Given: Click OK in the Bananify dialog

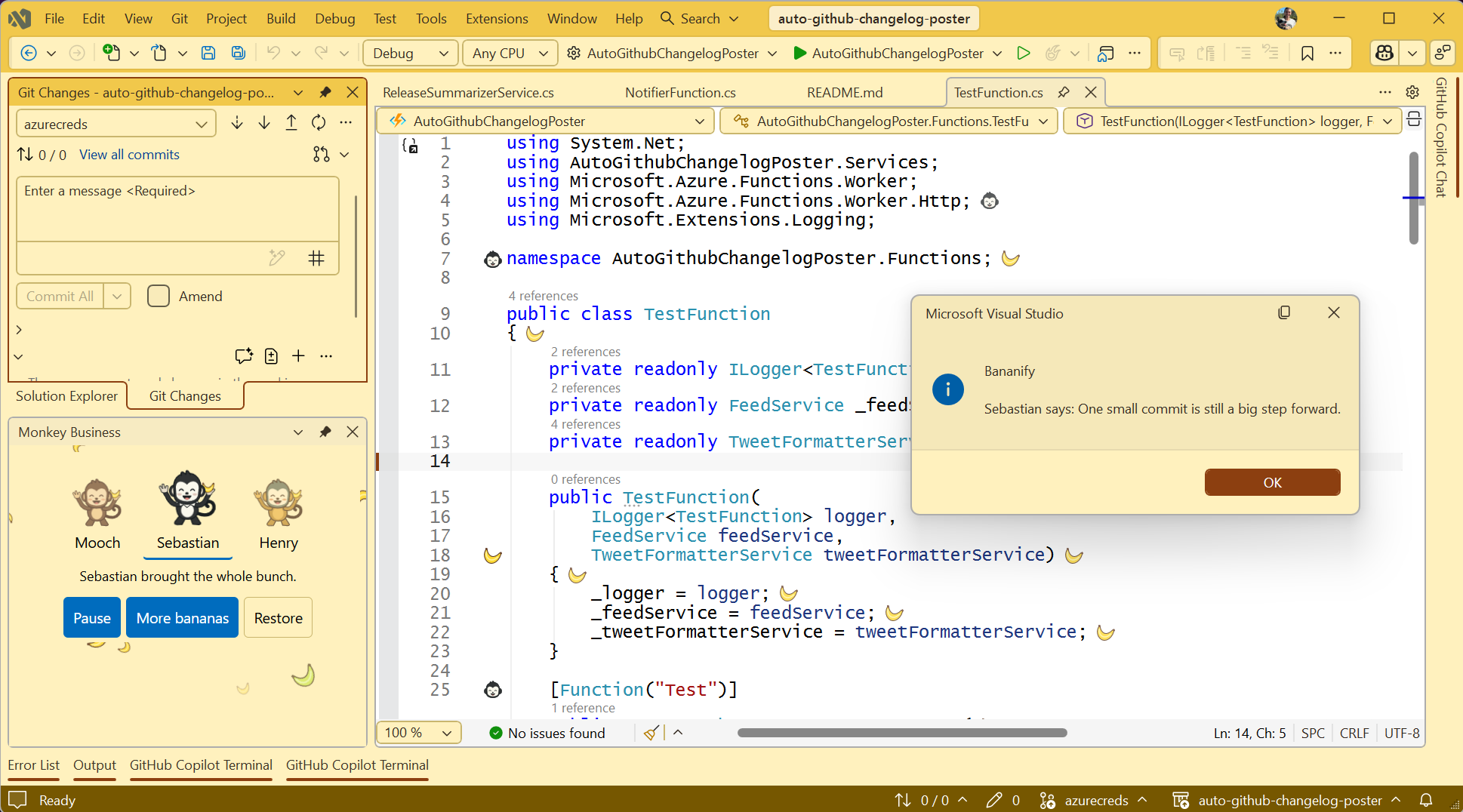Looking at the screenshot, I should (1272, 482).
